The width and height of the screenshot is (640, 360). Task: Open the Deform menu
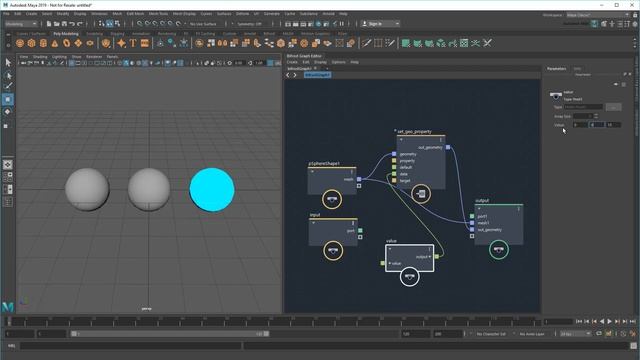pyautogui.click(x=242, y=13)
